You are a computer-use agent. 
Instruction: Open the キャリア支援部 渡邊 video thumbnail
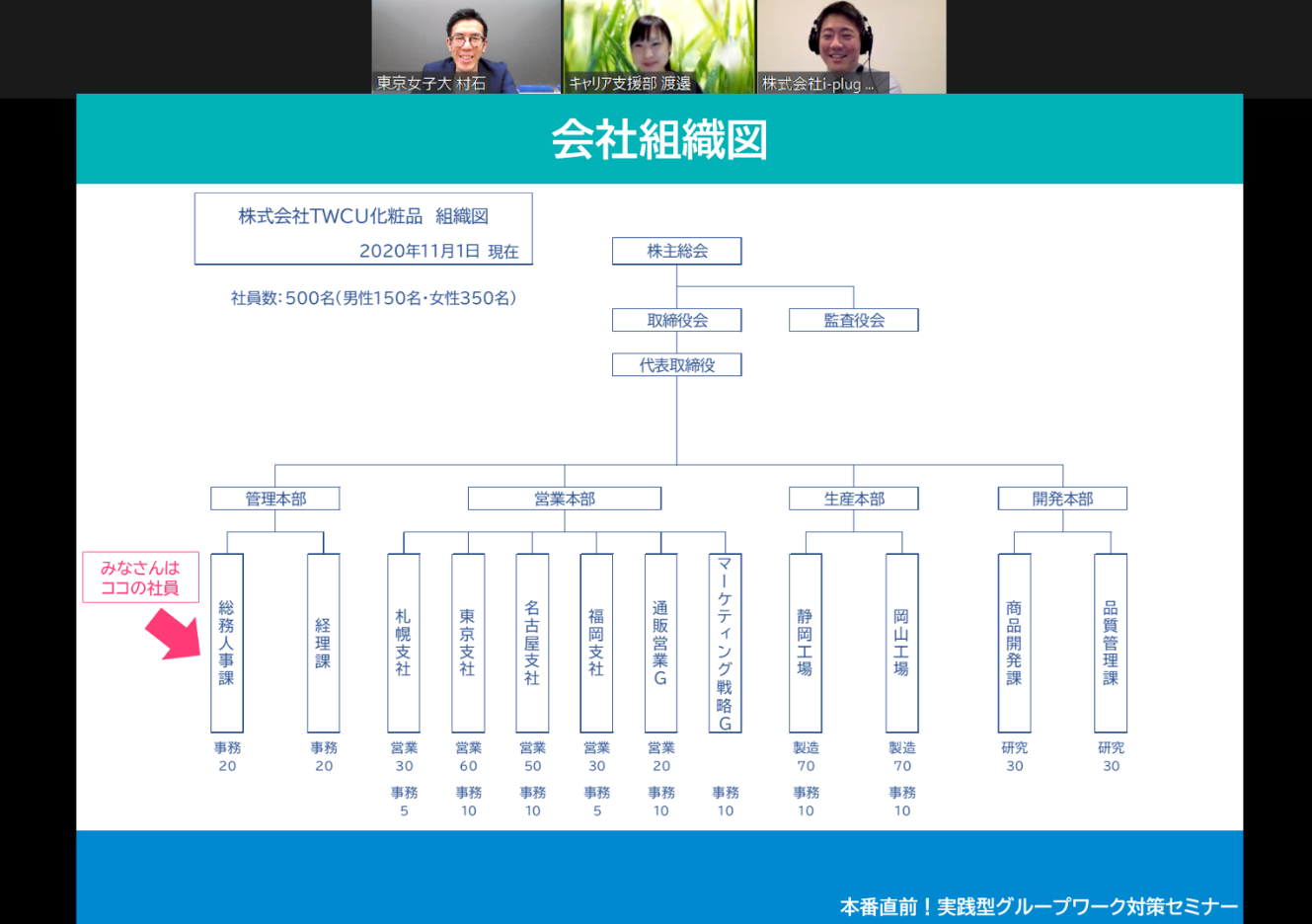658,46
